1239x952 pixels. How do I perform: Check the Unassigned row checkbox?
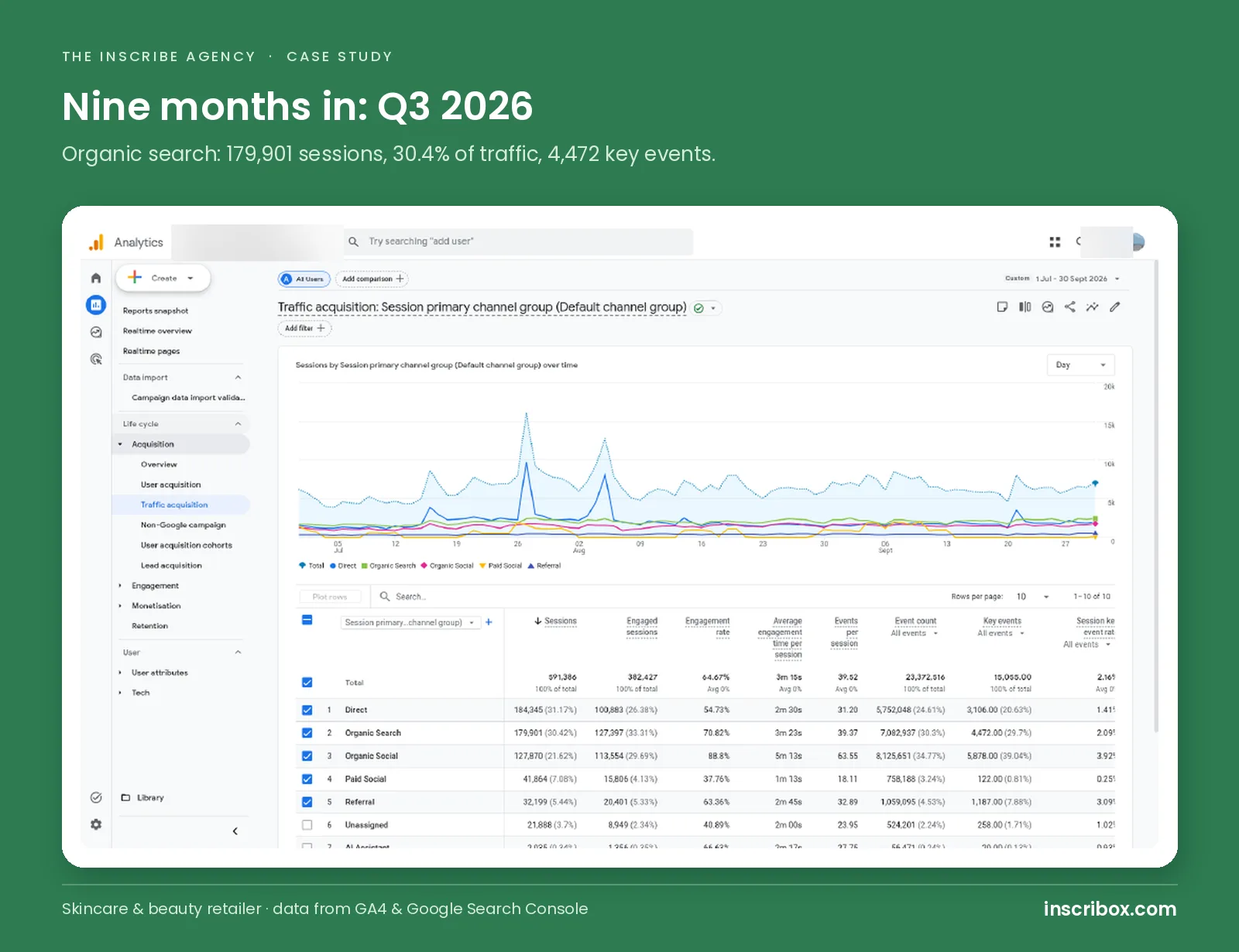307,825
